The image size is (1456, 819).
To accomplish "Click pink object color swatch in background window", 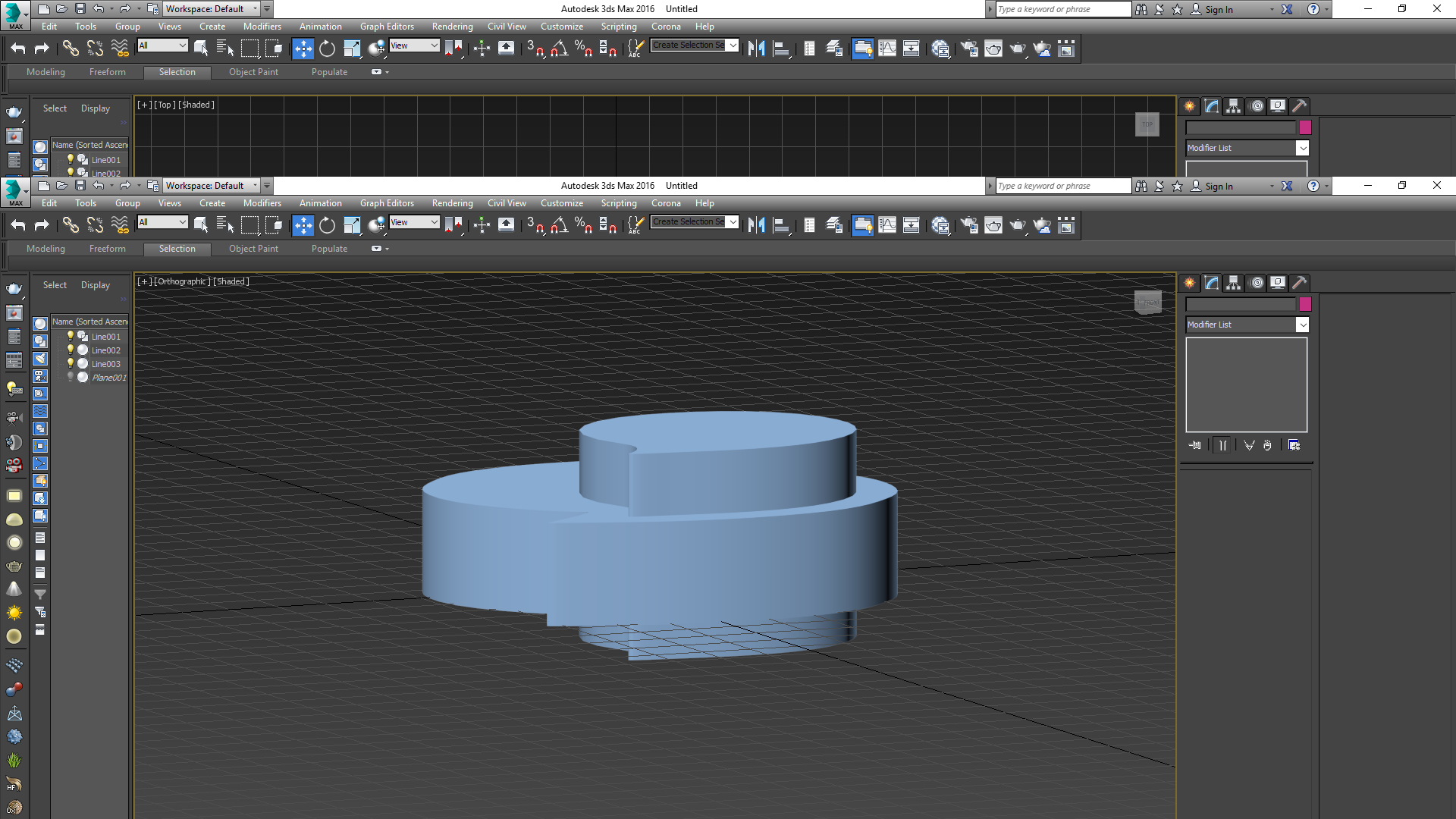I will (x=1305, y=127).
